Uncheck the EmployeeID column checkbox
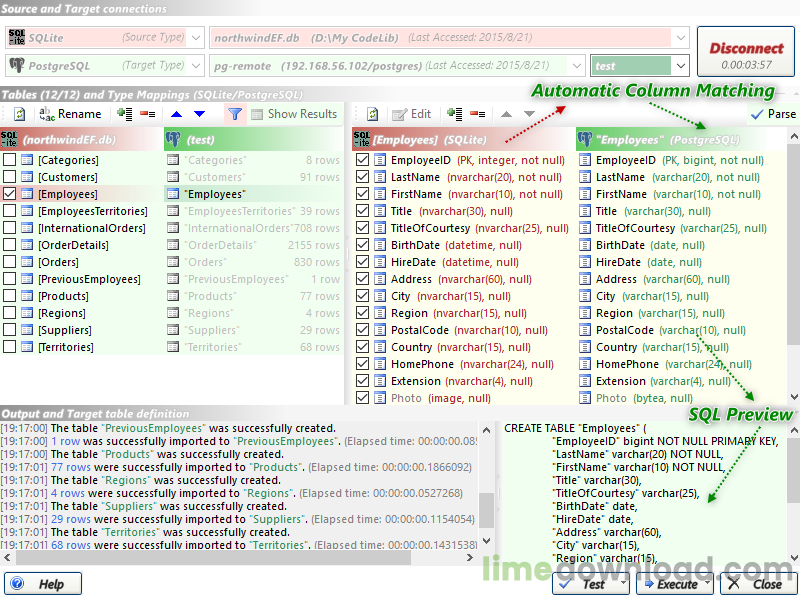Screen dimensions: 800x600 click(362, 160)
